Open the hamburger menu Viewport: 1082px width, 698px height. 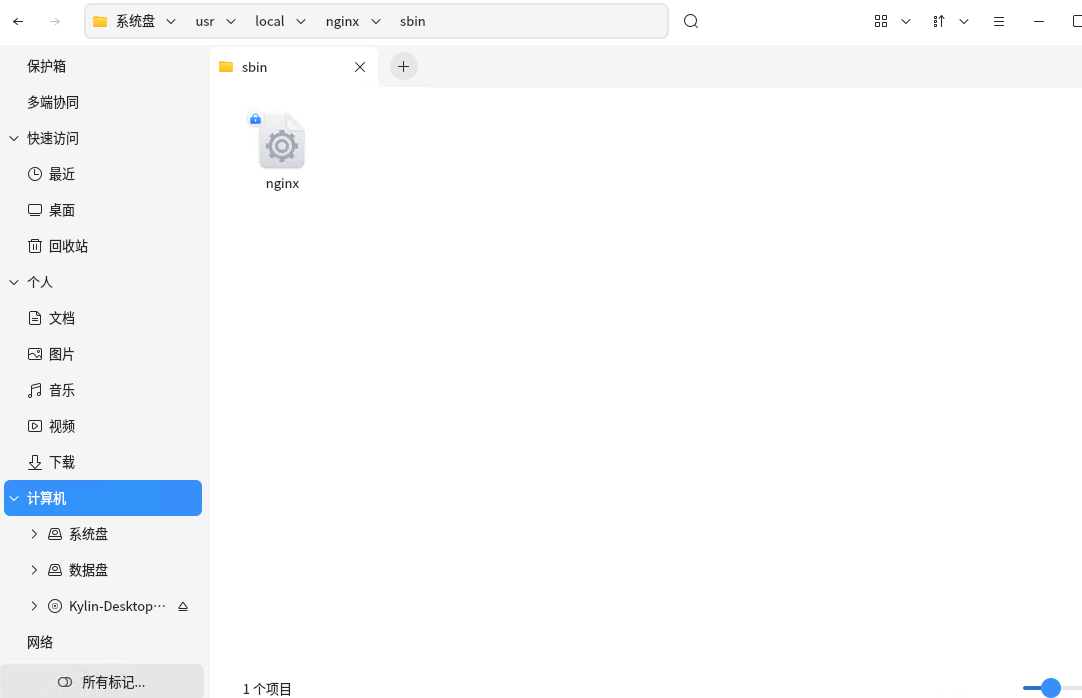999,21
